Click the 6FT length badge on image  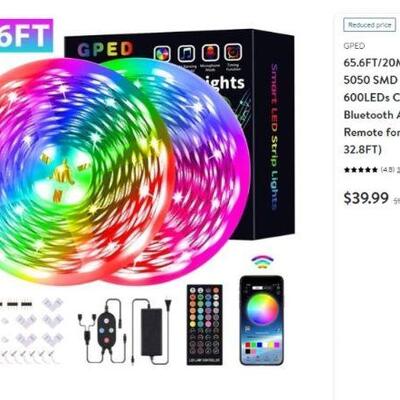(x=26, y=35)
